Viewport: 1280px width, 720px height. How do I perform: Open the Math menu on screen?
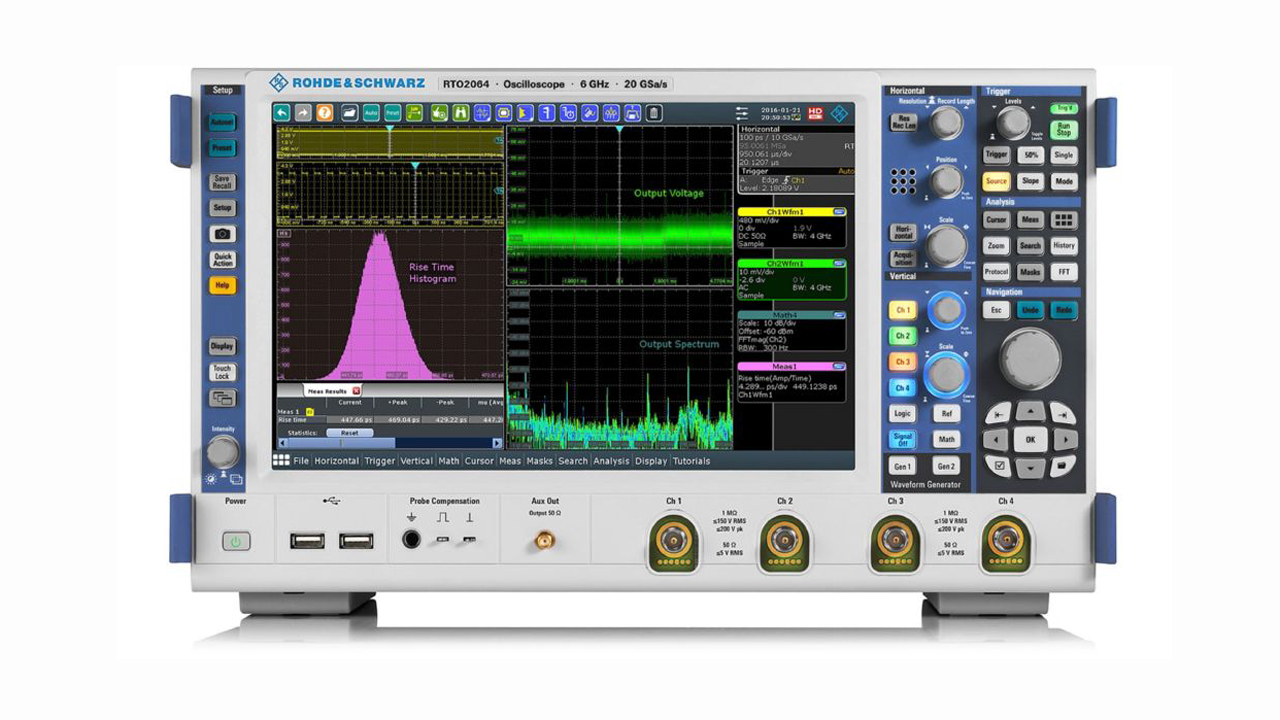point(448,461)
